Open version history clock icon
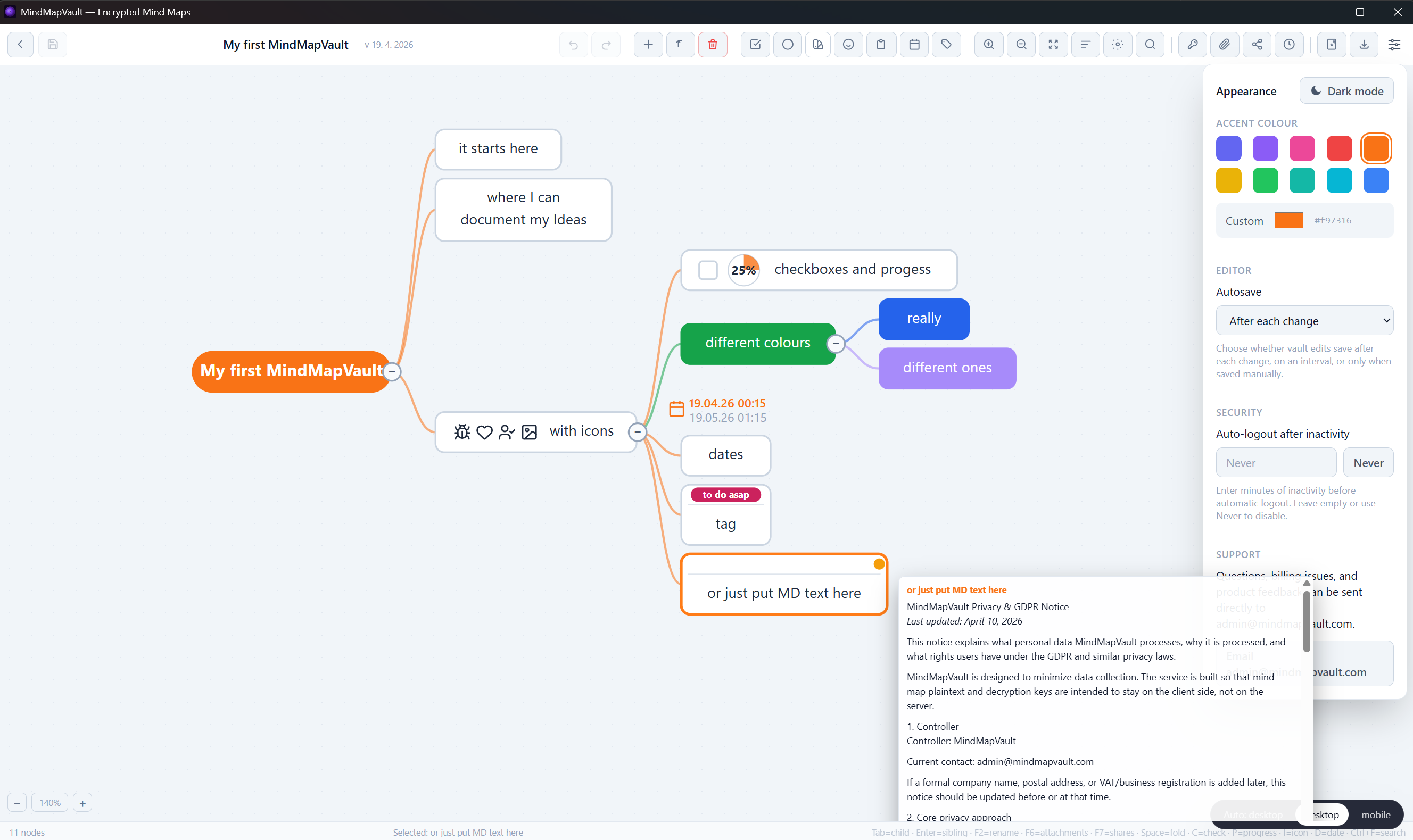This screenshot has width=1413, height=840. click(1289, 44)
